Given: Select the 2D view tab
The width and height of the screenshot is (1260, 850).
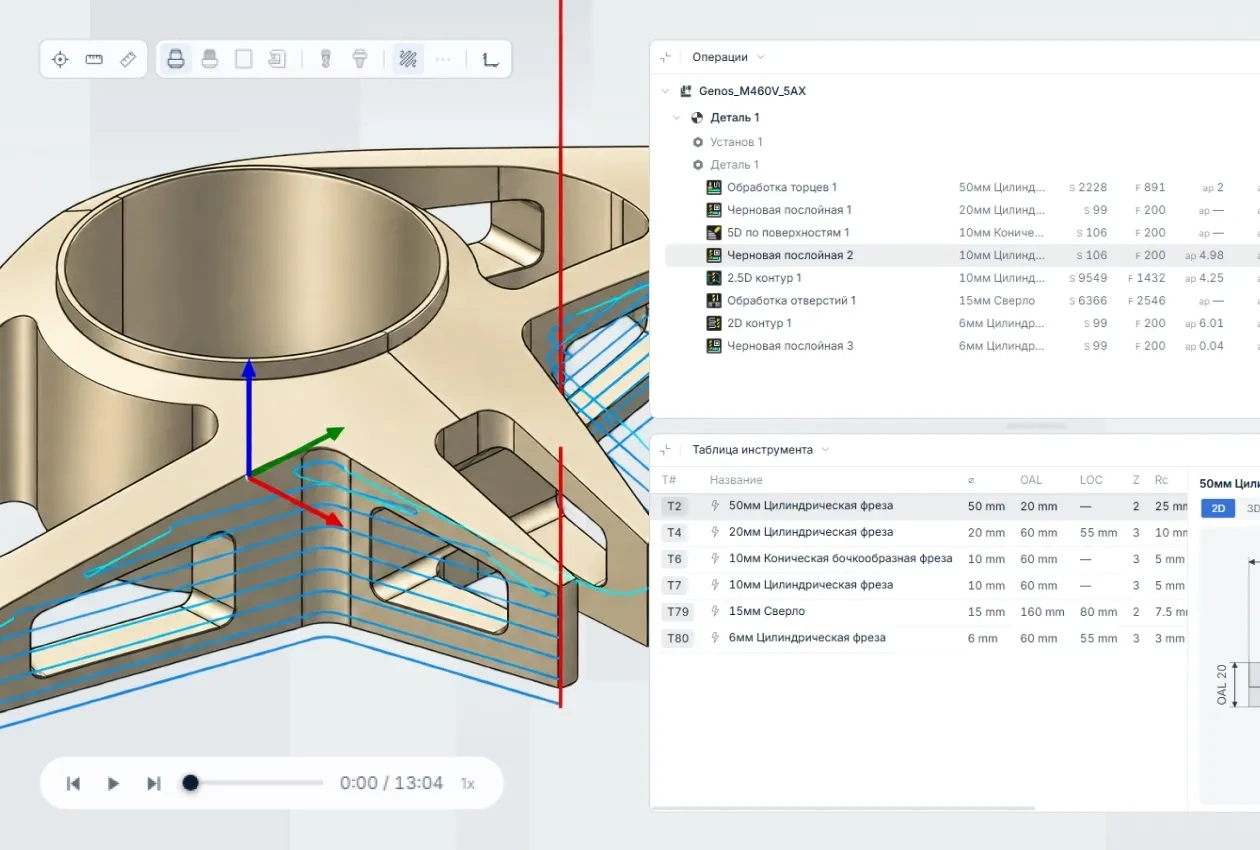Looking at the screenshot, I should 1218,508.
